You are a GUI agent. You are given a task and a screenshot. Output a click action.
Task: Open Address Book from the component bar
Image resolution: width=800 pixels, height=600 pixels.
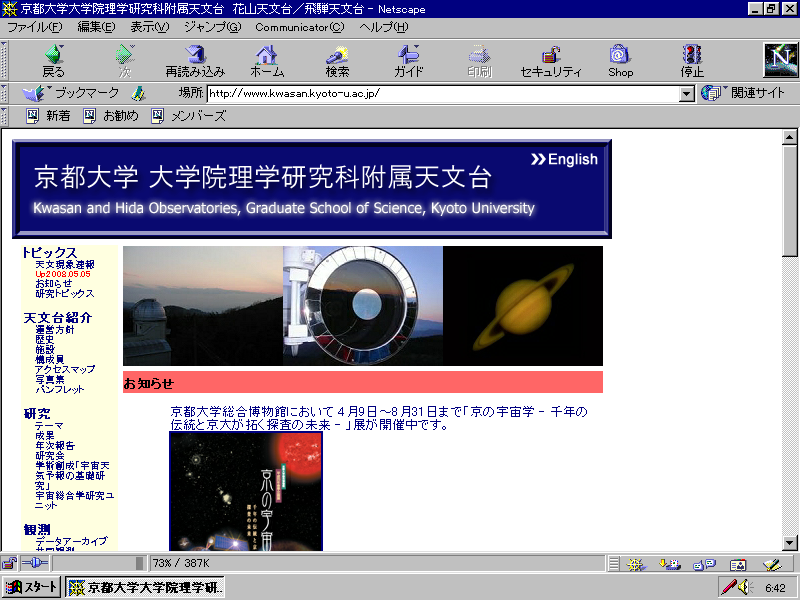[x=738, y=564]
